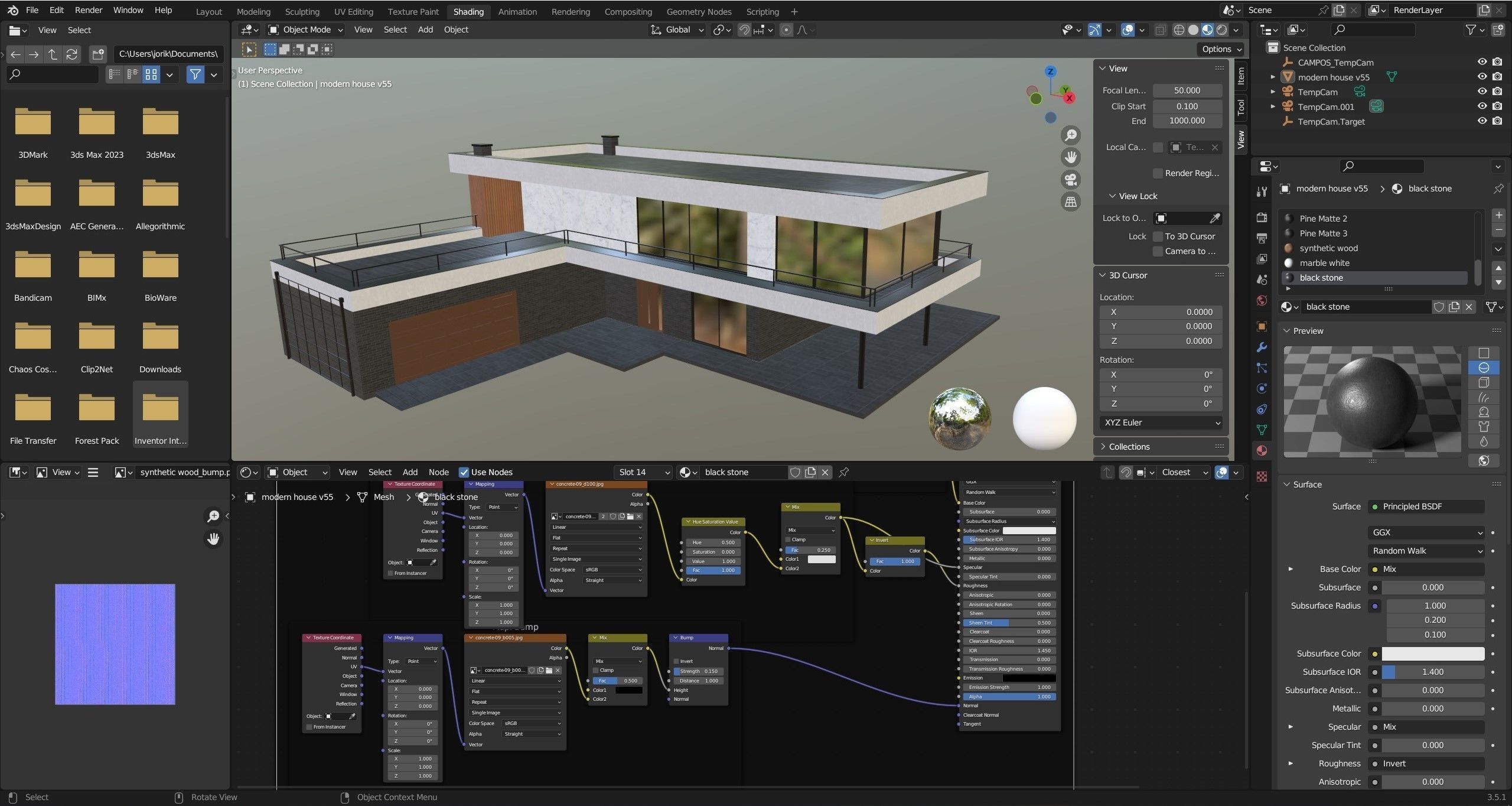This screenshot has height=806, width=1512.
Task: Open the Texture properties checker icon
Action: coord(1262,476)
